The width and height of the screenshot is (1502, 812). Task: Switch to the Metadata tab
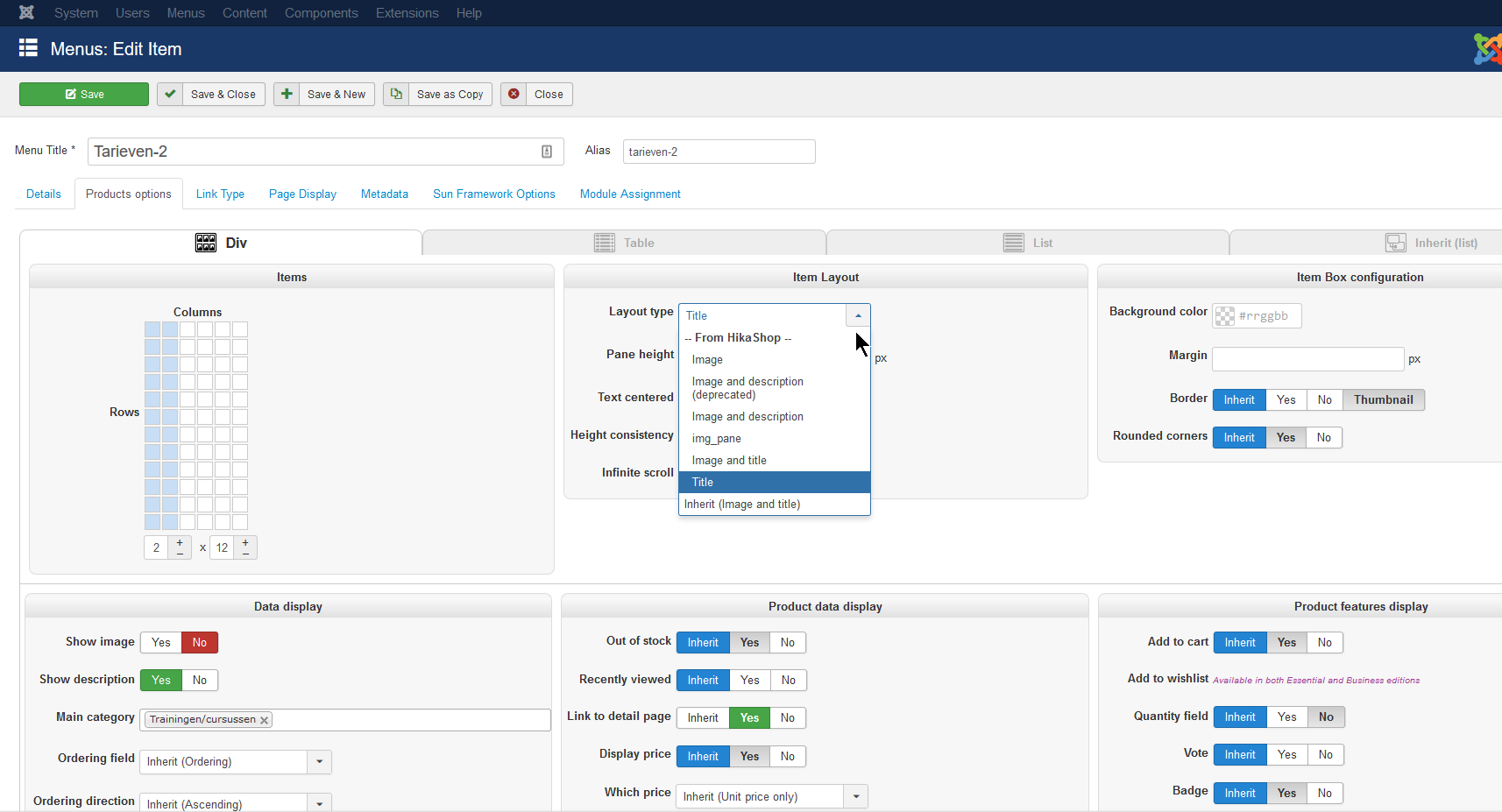tap(385, 194)
